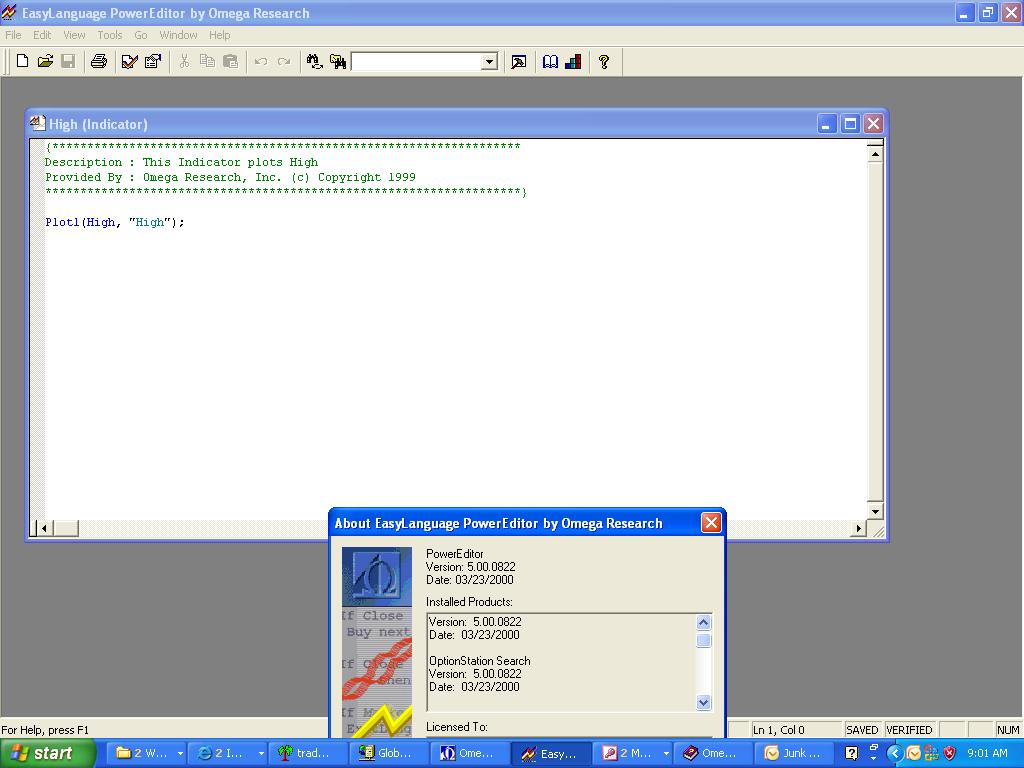
Task: Click the Copy toolbar icon
Action: coord(207,61)
